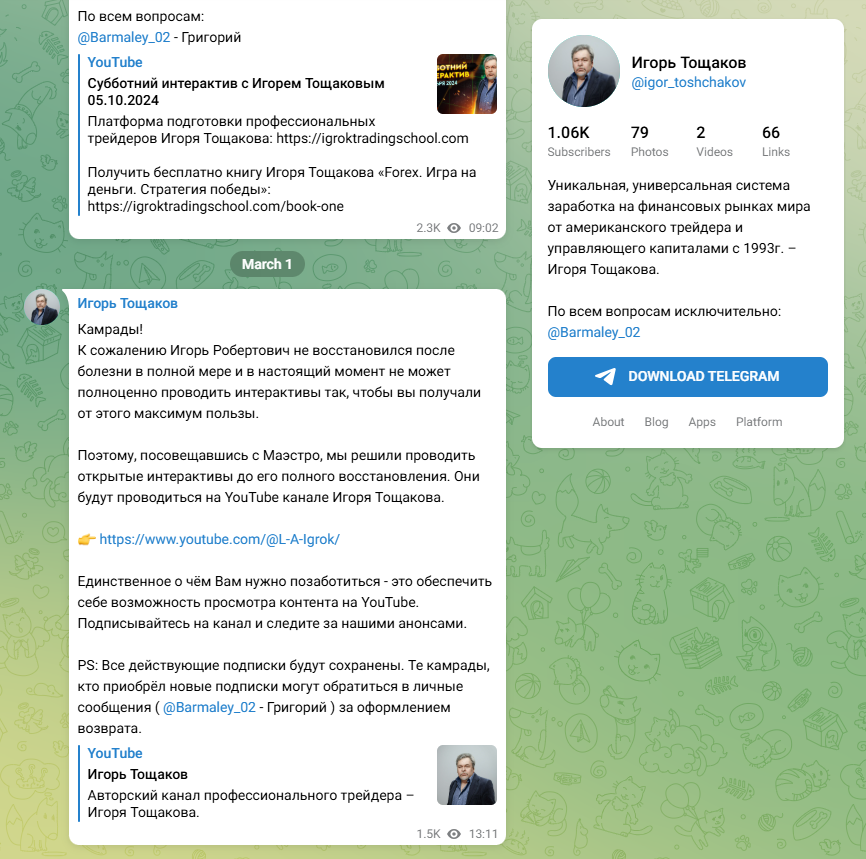Open the Игорь Тощаков YouTube preview thumbnail

(467, 775)
